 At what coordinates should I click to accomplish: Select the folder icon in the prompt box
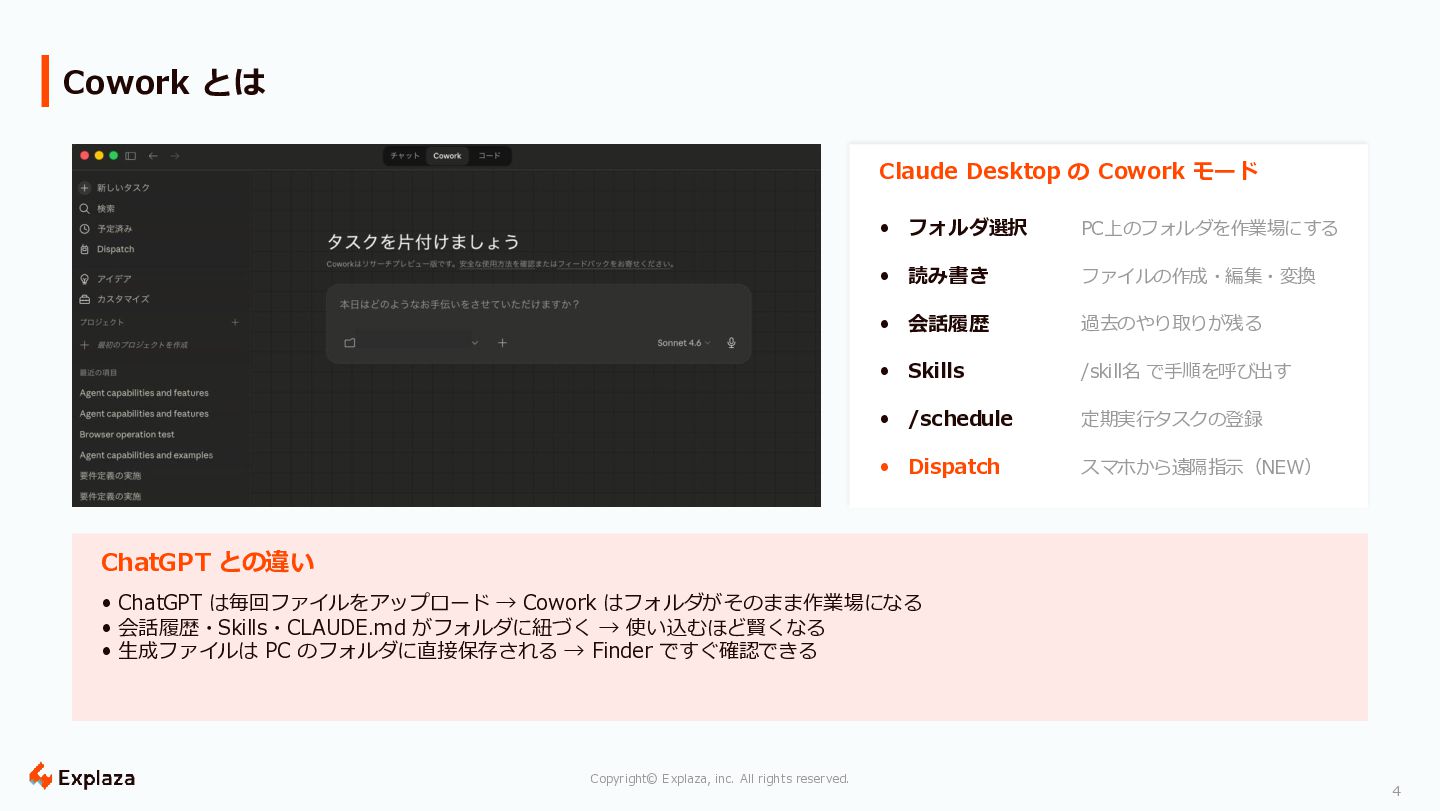pyautogui.click(x=349, y=343)
